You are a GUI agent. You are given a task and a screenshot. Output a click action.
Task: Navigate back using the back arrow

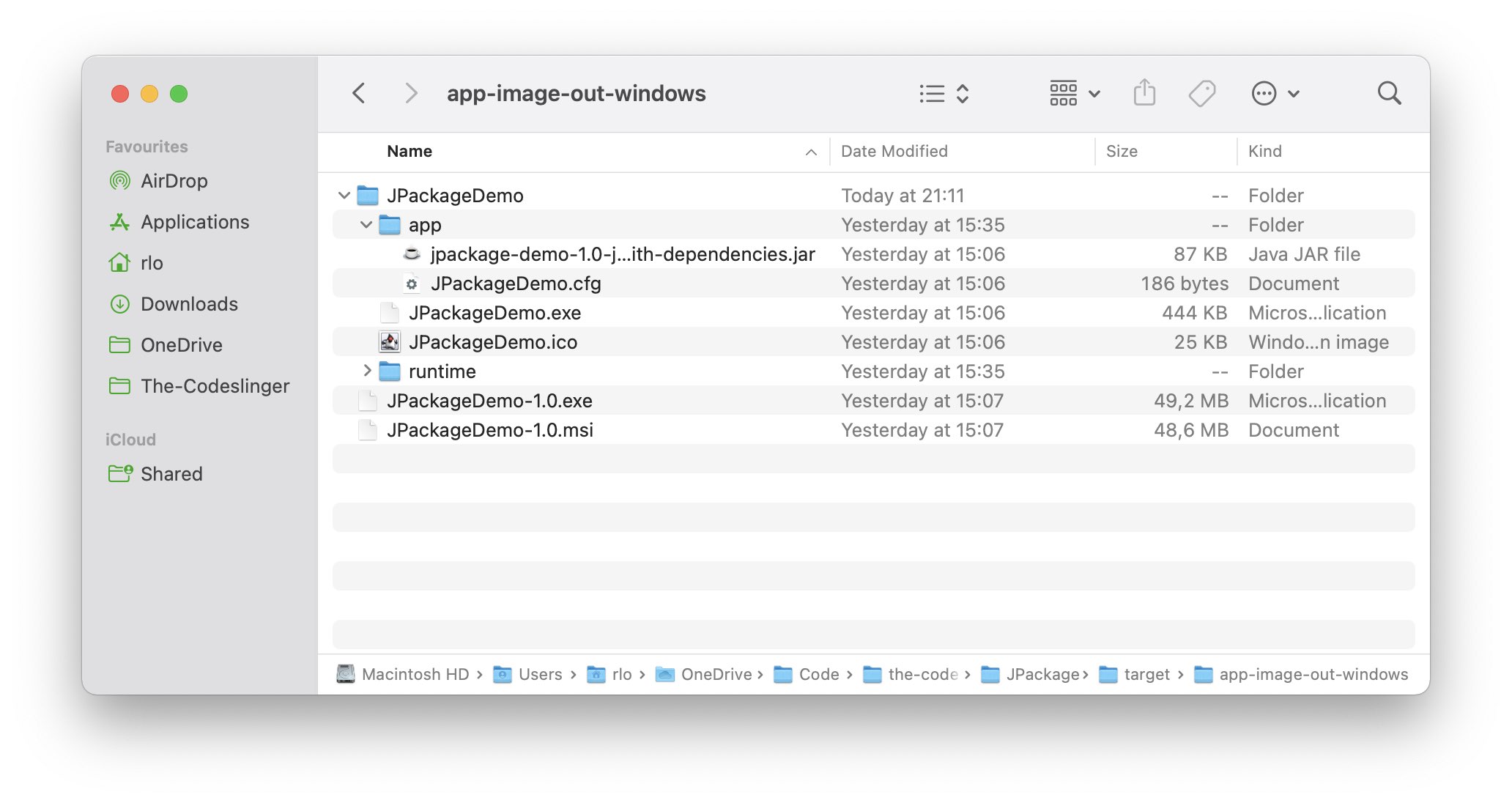[358, 93]
